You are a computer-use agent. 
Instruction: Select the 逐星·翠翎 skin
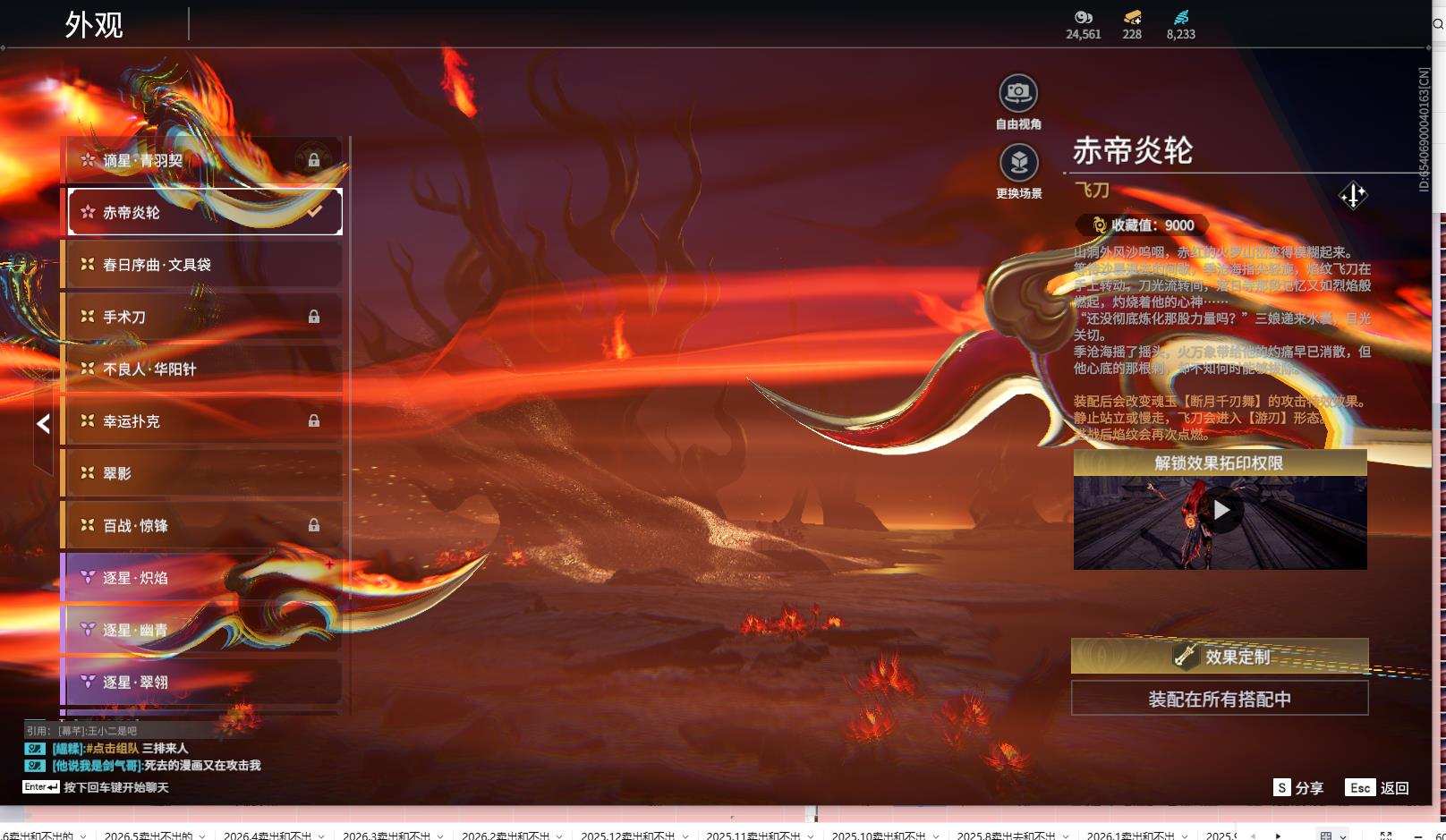click(x=201, y=682)
